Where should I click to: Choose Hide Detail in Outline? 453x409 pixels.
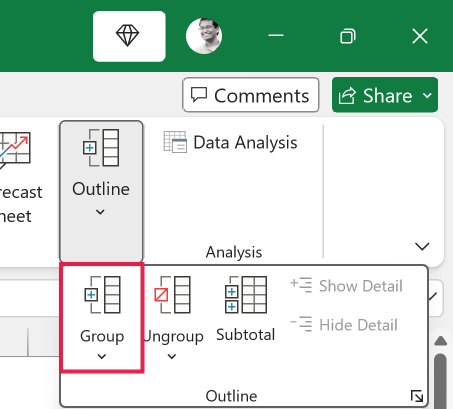[344, 325]
